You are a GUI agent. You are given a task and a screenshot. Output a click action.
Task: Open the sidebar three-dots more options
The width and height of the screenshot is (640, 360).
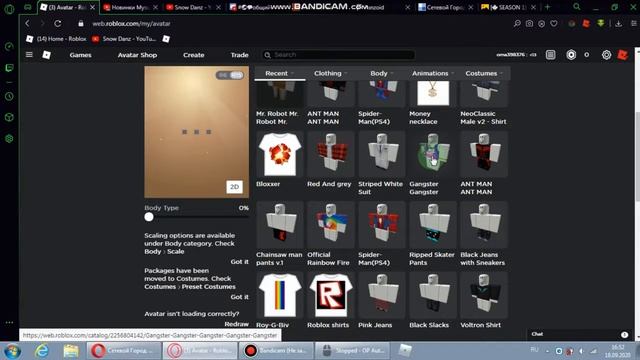[x=9, y=322]
